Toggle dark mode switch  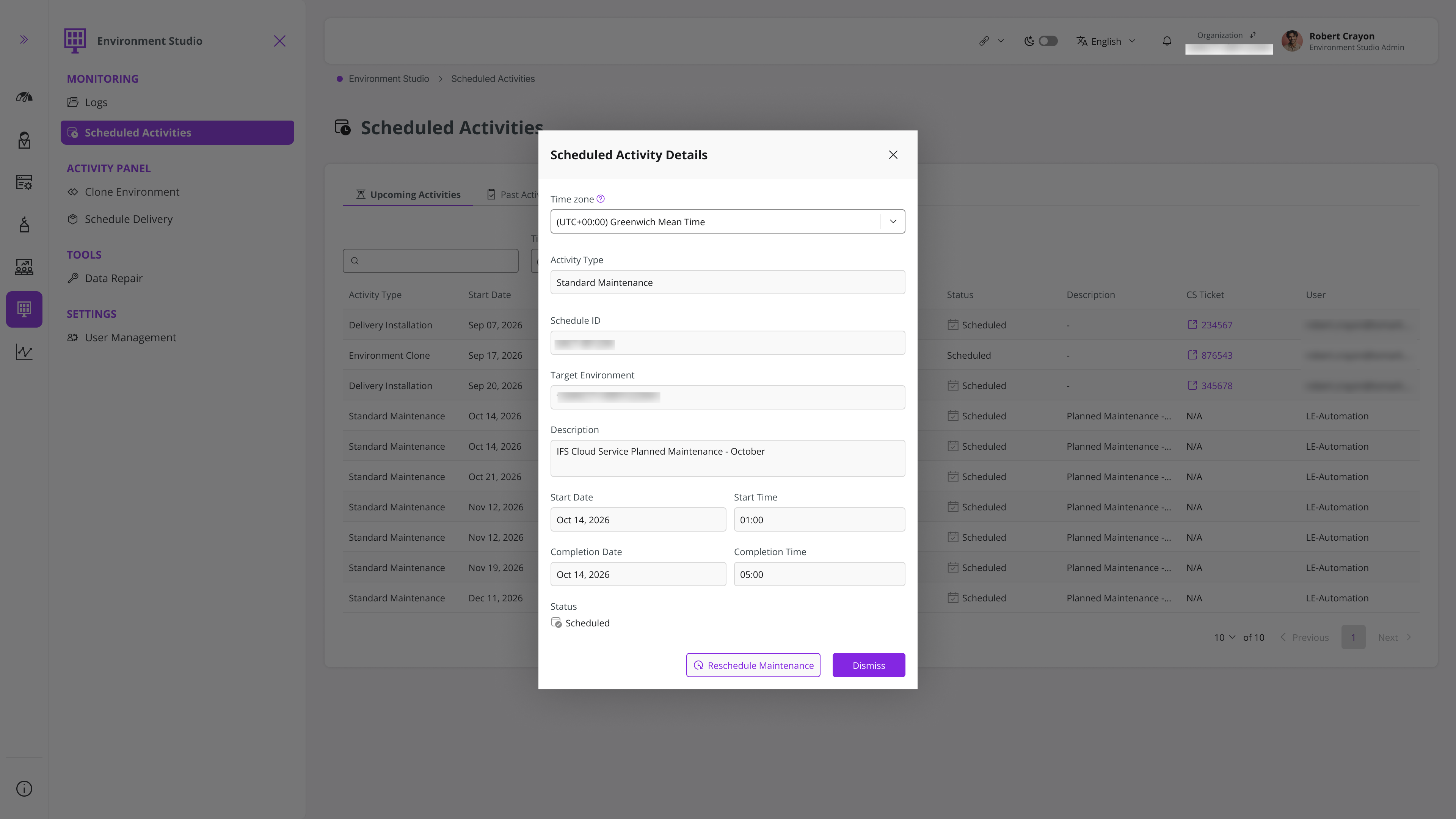[1048, 41]
